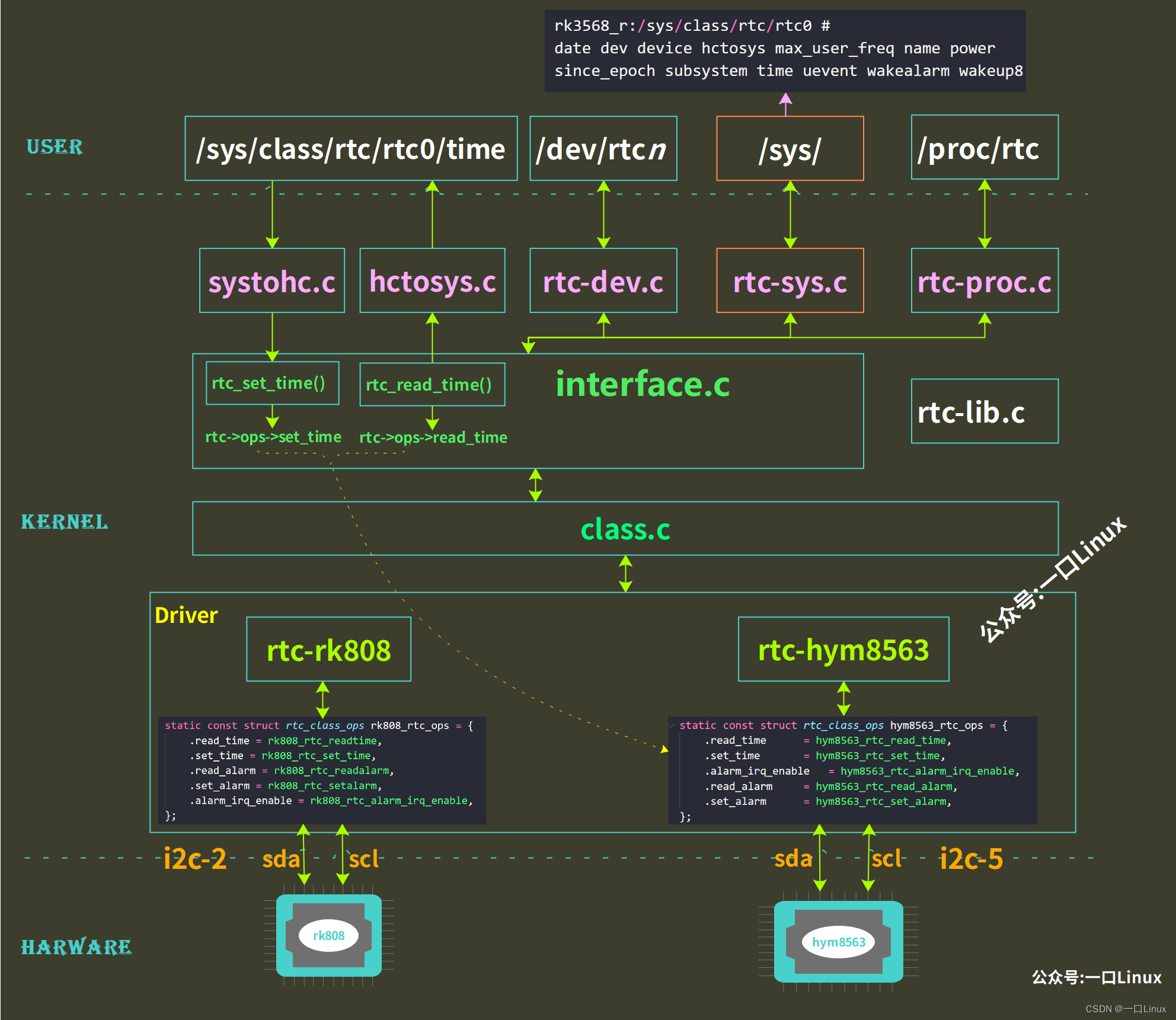This screenshot has height=1020, width=1176.
Task: Click the class.c layer bar
Action: [x=625, y=529]
